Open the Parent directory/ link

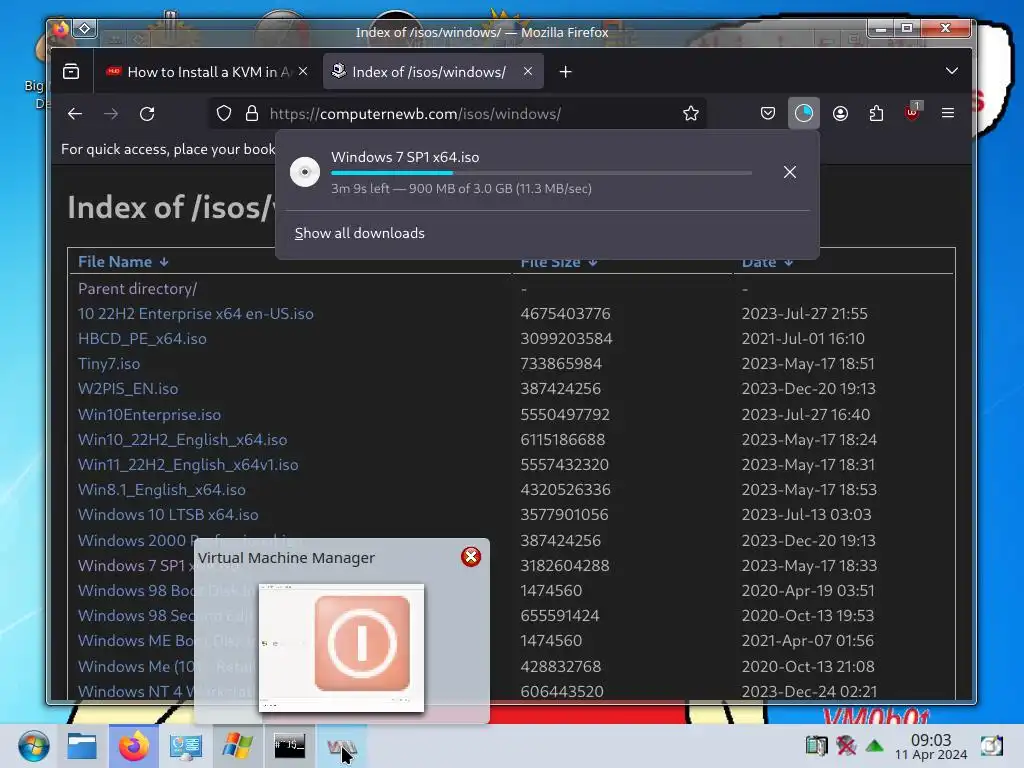pos(137,289)
